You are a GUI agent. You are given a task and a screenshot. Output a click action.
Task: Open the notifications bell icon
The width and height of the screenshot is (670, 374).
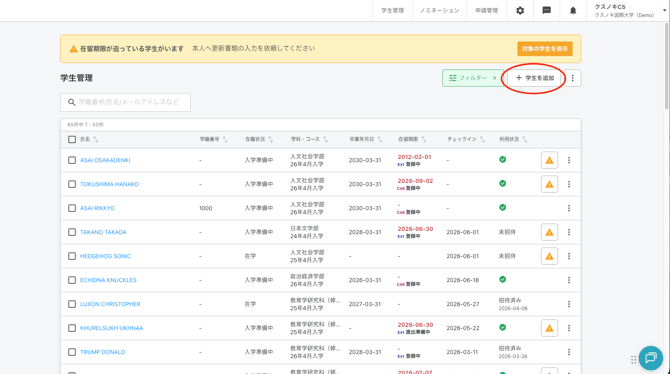(x=573, y=11)
